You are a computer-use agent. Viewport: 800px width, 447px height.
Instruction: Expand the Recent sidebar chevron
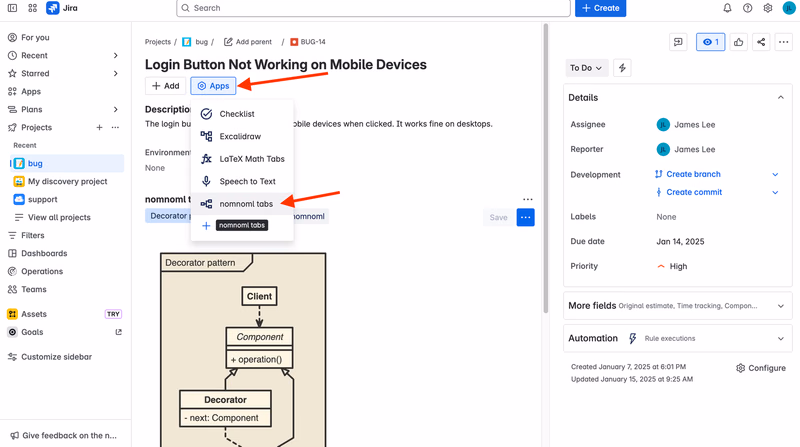pyautogui.click(x=116, y=55)
